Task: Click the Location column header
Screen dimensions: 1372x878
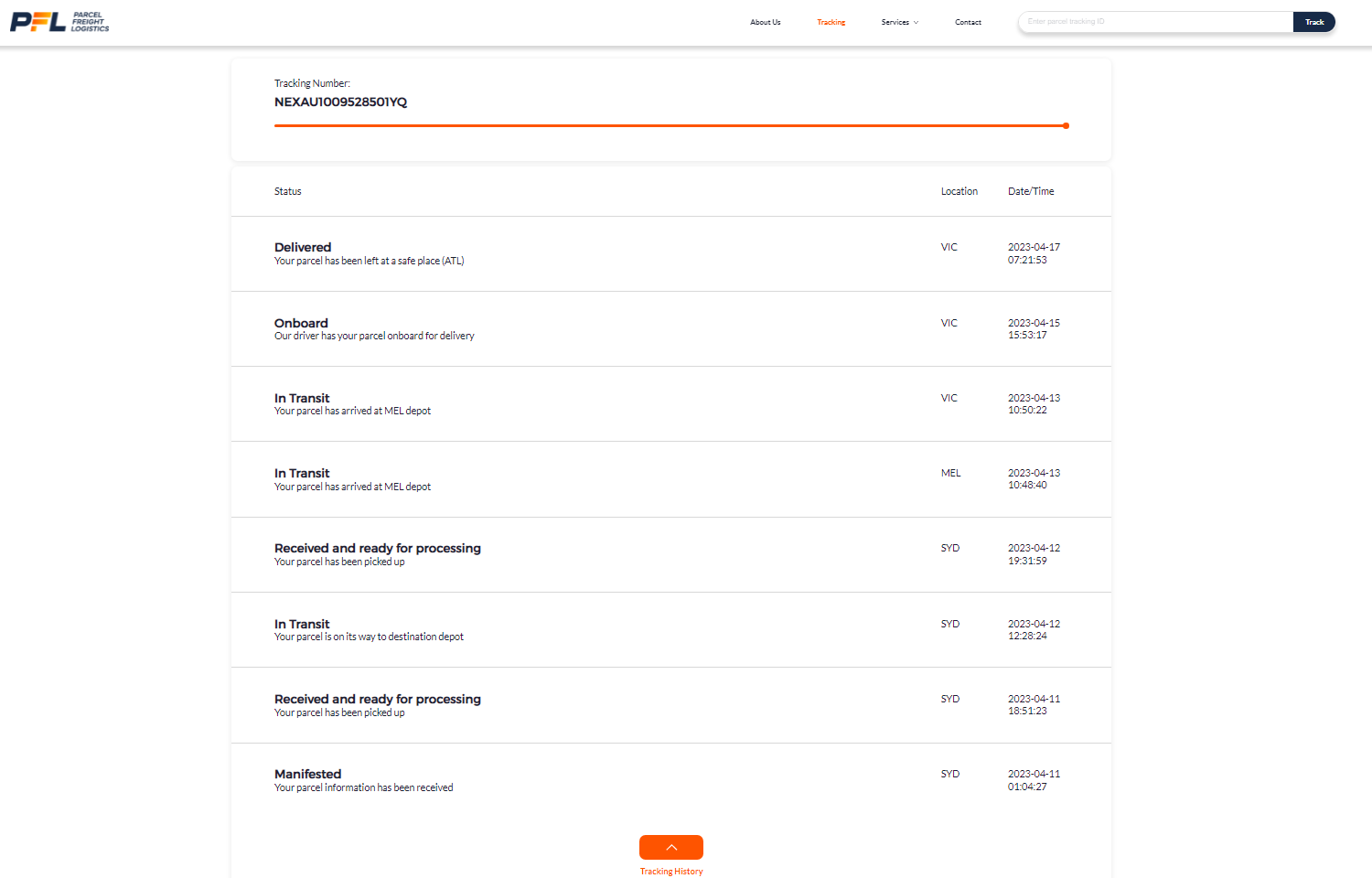Action: pyautogui.click(x=959, y=191)
